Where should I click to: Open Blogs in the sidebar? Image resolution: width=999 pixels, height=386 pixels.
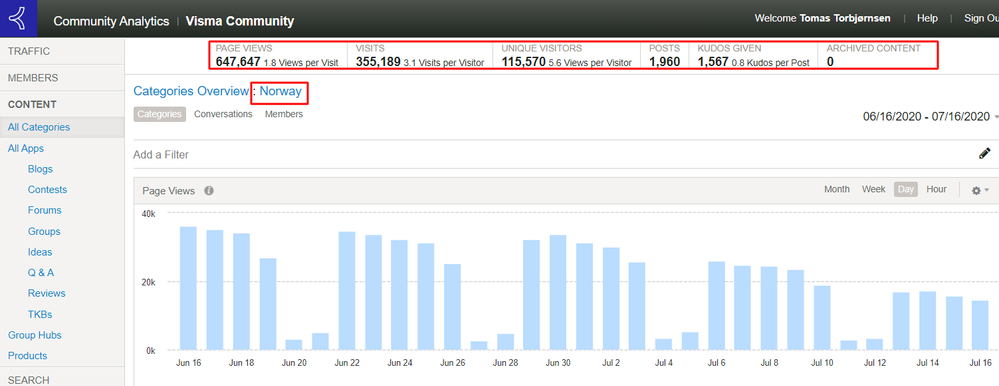[40, 169]
